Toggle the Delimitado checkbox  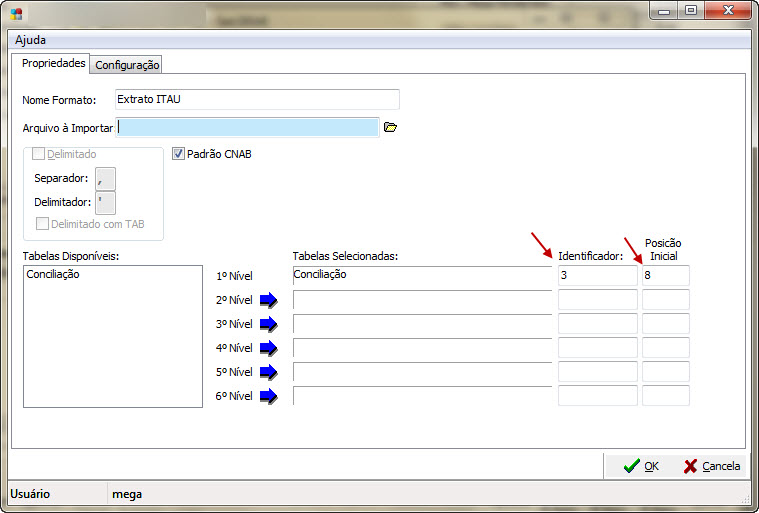pos(40,155)
